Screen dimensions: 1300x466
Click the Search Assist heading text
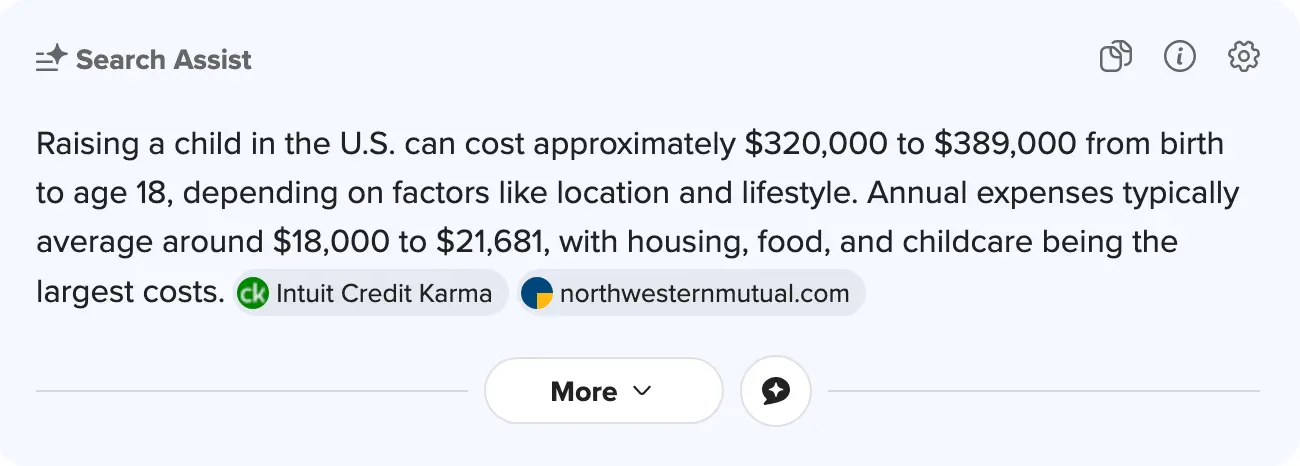(164, 60)
